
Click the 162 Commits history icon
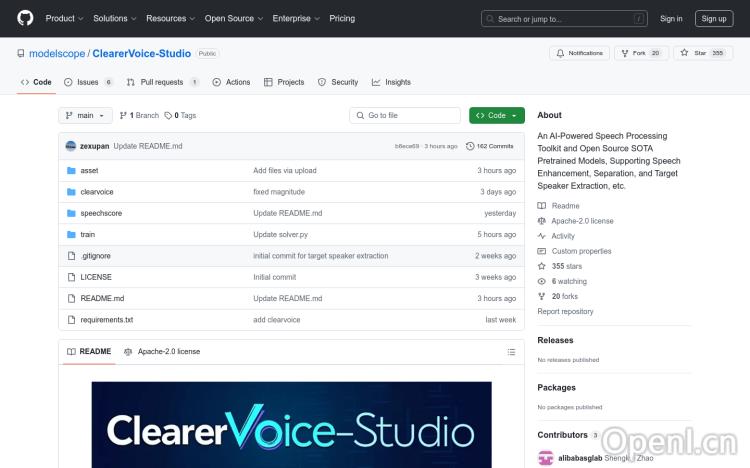(470, 146)
